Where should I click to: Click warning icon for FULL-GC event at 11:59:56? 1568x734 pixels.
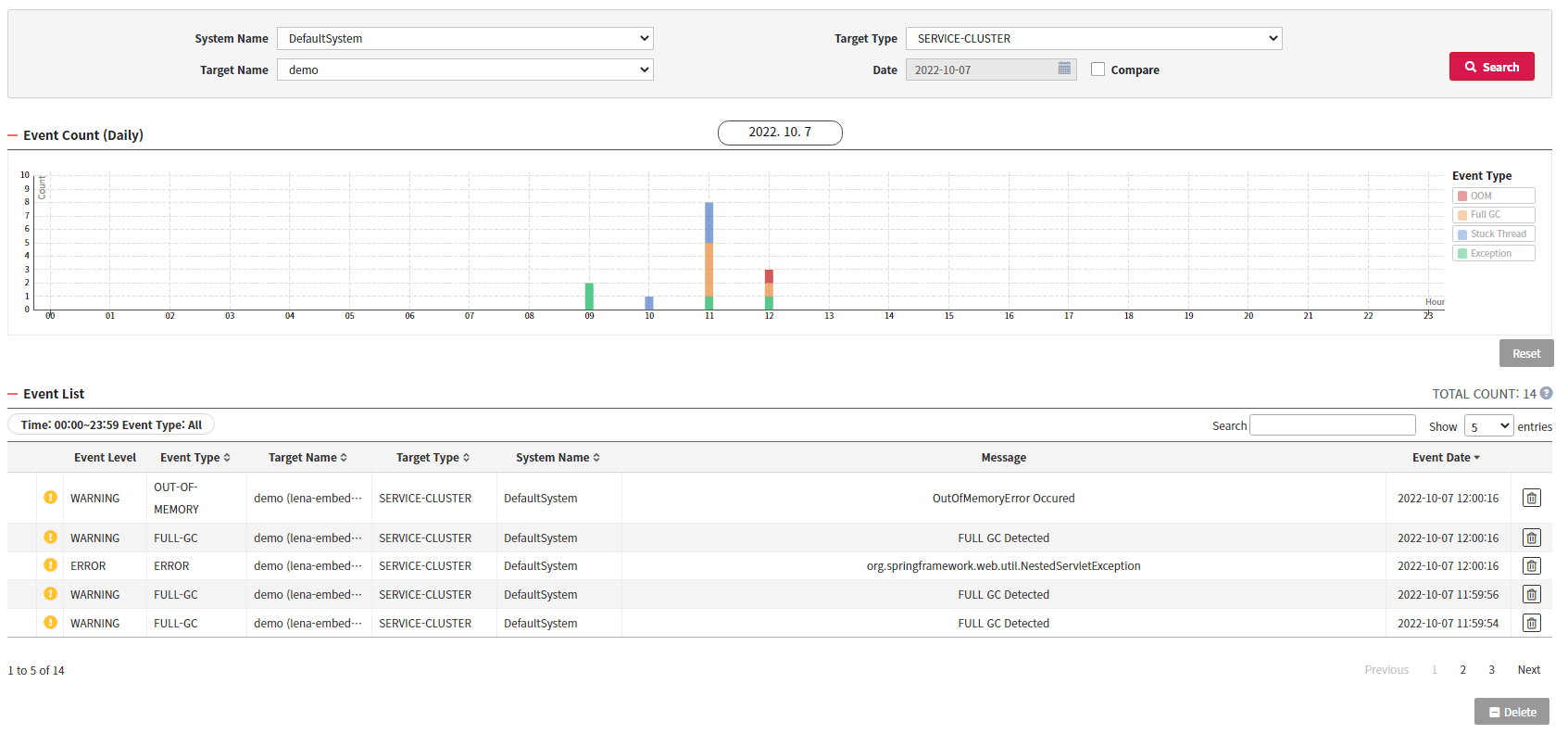coord(50,593)
